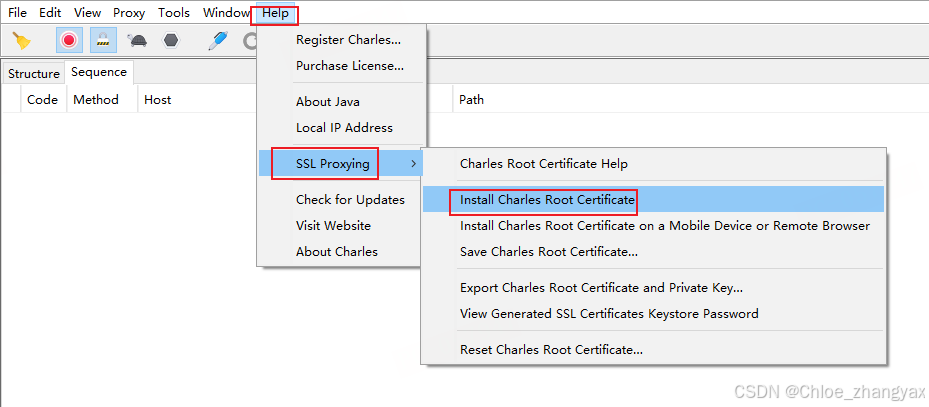Screen dimensions: 929x407
Task: Open Charles Root Certificate Help
Action: click(x=653, y=164)
